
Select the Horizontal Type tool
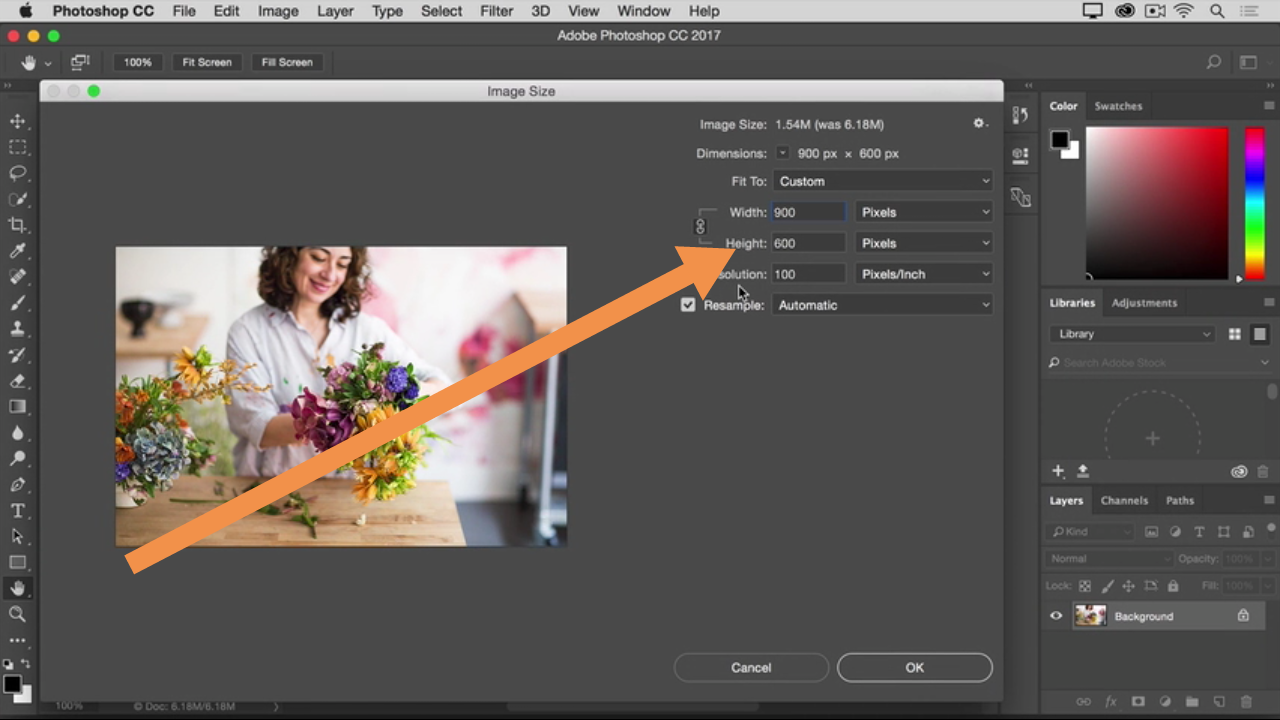pyautogui.click(x=17, y=511)
